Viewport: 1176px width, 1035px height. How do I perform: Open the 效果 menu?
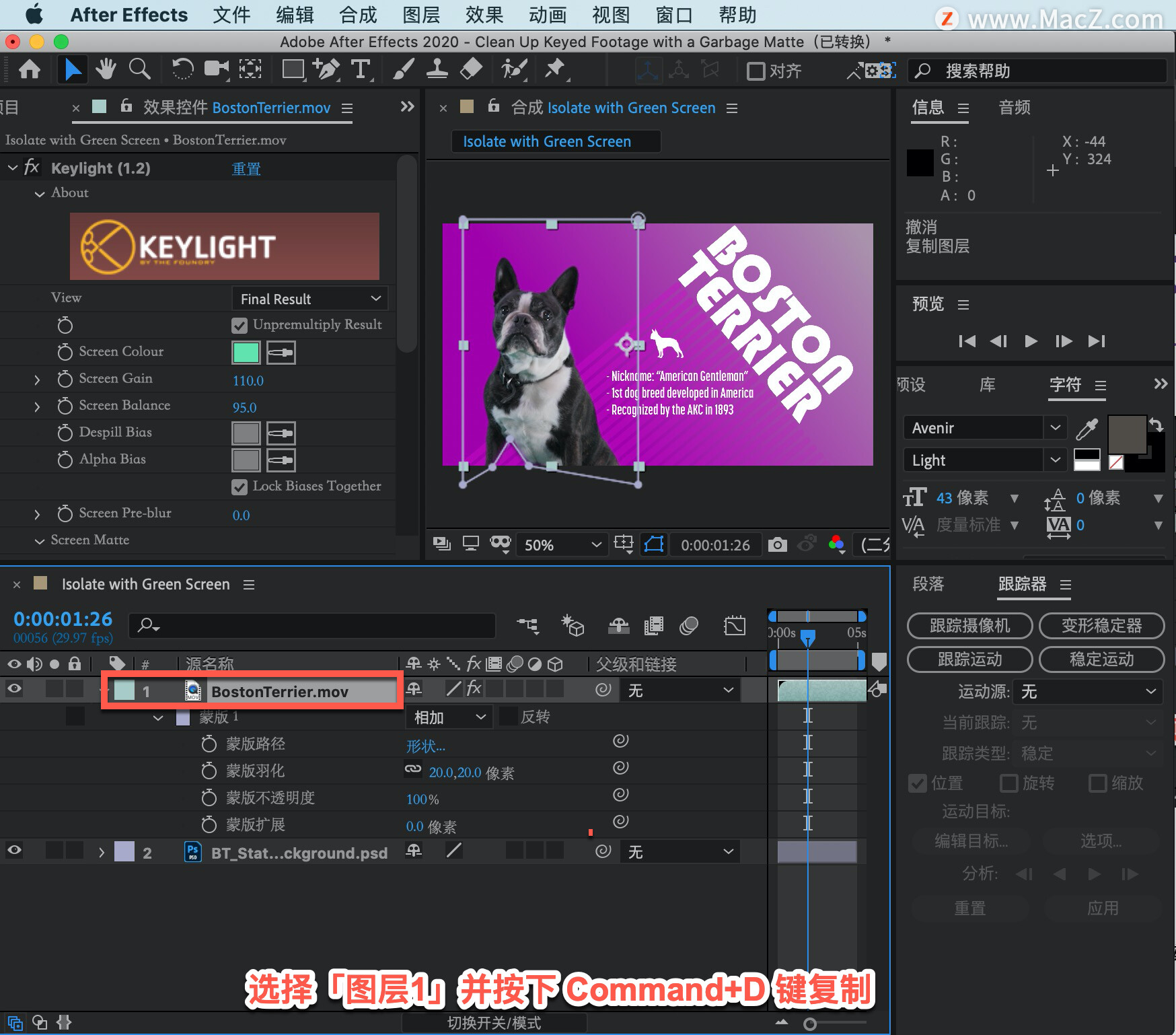point(484,15)
